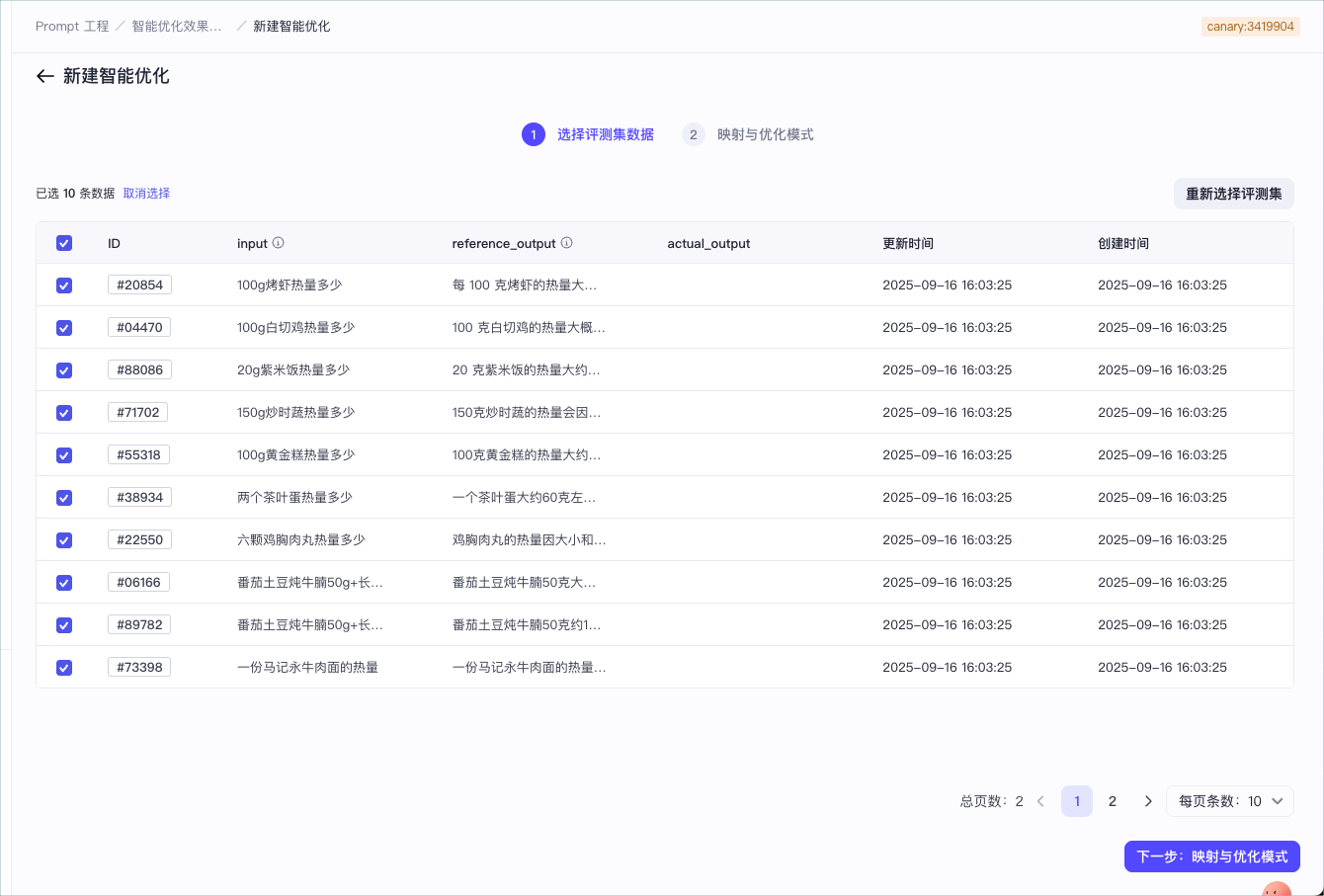Viewport: 1324px width, 896px height.
Task: Click the info icon next to reference_output header
Action: (567, 243)
